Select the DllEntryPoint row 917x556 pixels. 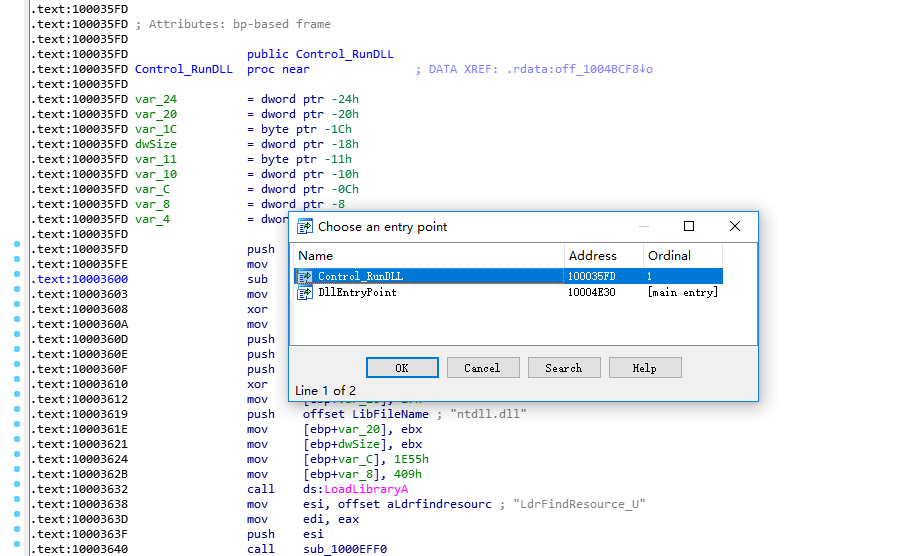point(508,292)
